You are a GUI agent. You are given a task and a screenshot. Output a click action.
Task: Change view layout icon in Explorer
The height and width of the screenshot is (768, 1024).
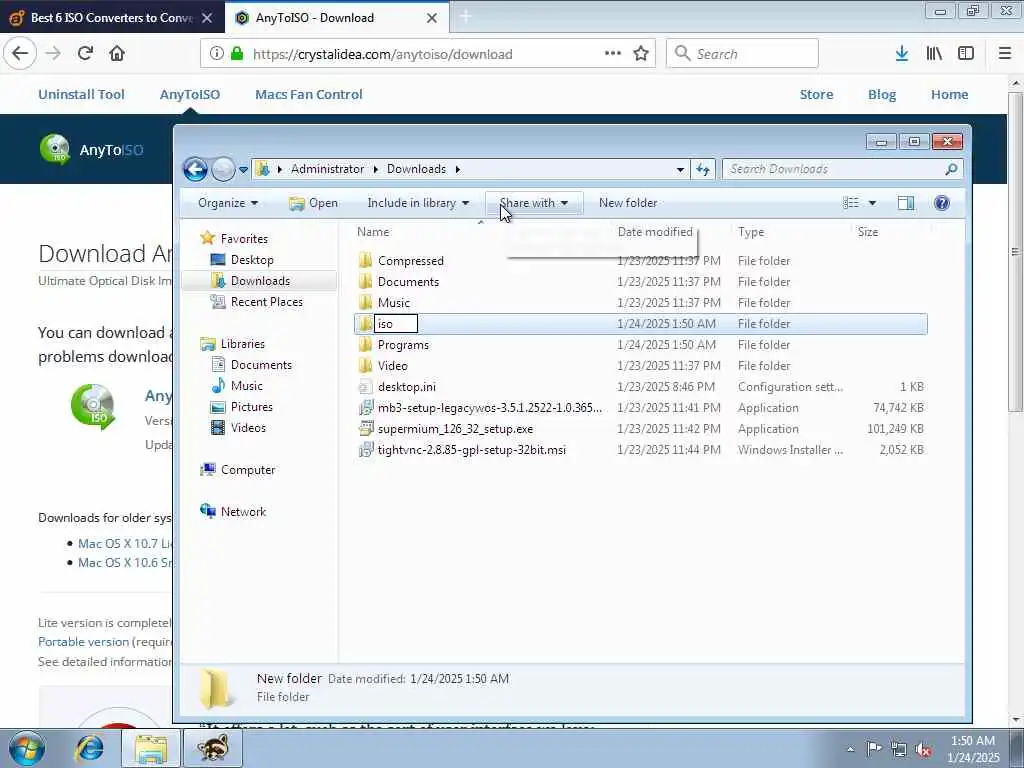(851, 203)
